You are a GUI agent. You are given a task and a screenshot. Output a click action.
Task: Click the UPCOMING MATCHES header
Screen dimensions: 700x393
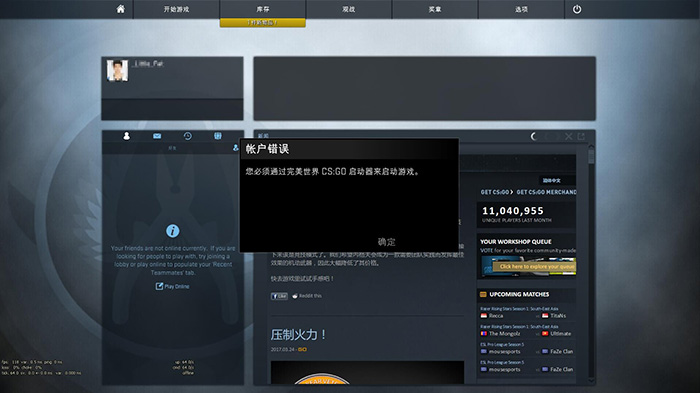[x=519, y=294]
